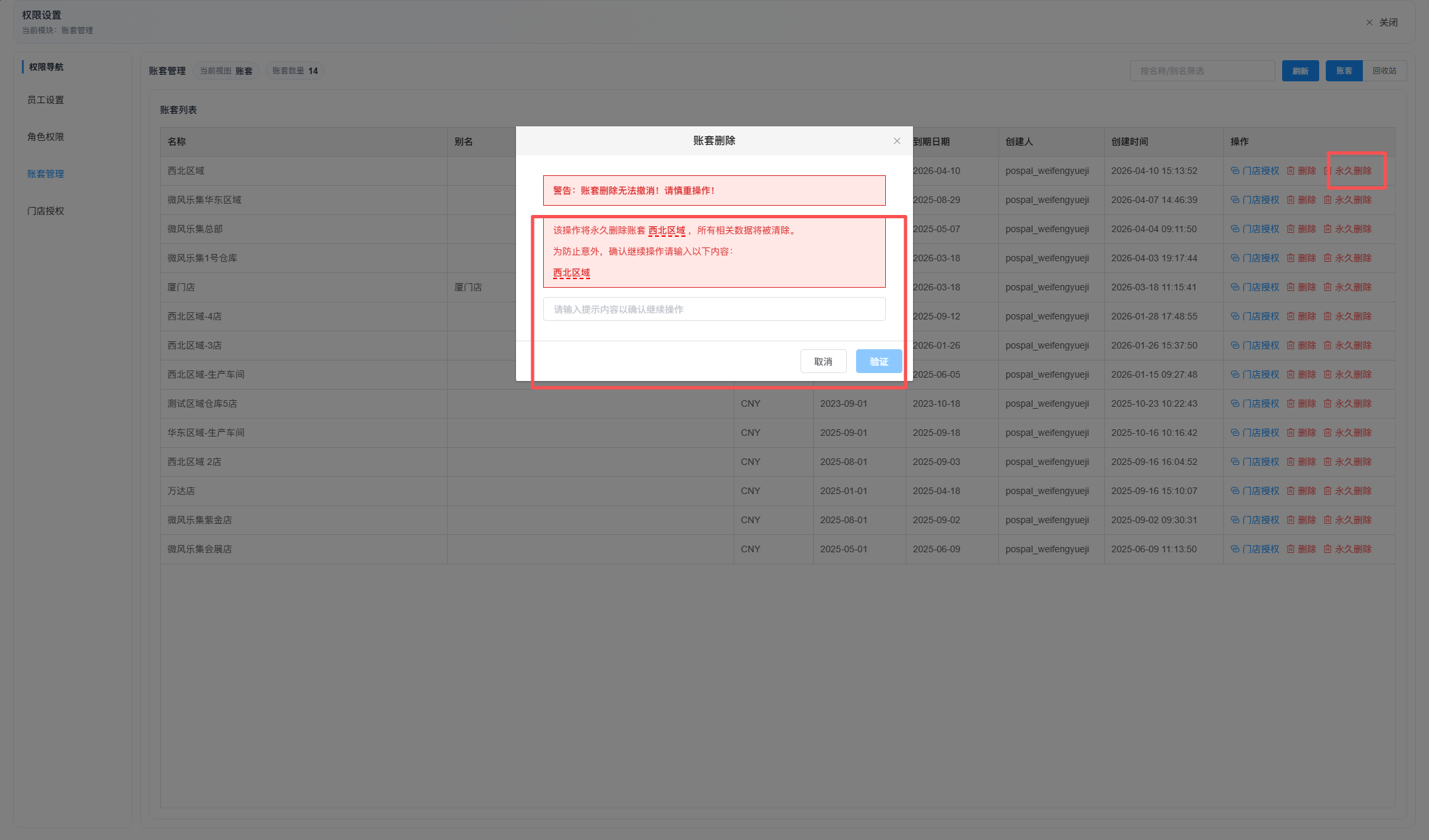Cancel the deletion with 取消 button
Image resolution: width=1429 pixels, height=840 pixels.
point(823,361)
